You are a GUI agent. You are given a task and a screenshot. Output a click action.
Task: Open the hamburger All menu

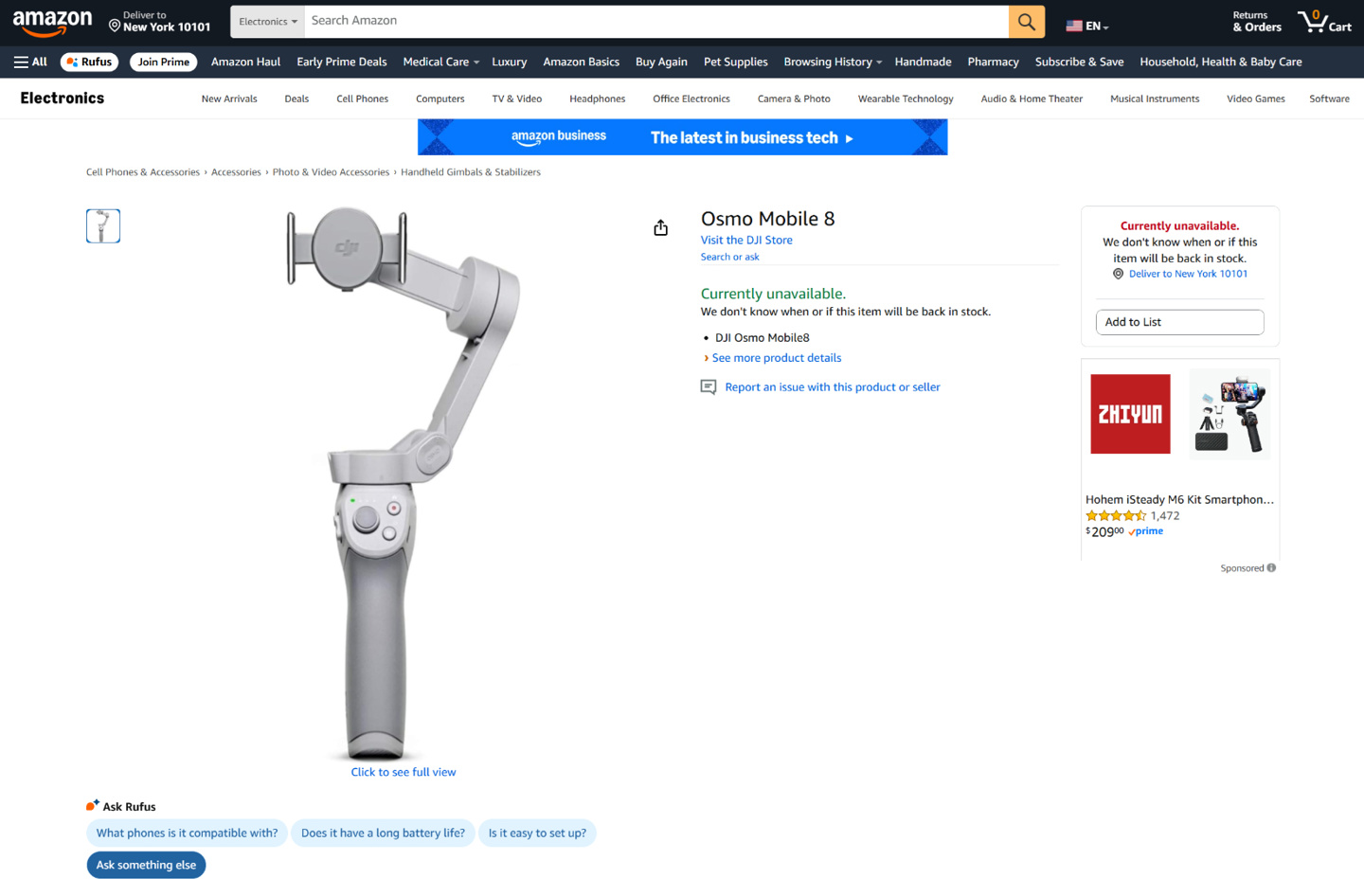(x=29, y=62)
